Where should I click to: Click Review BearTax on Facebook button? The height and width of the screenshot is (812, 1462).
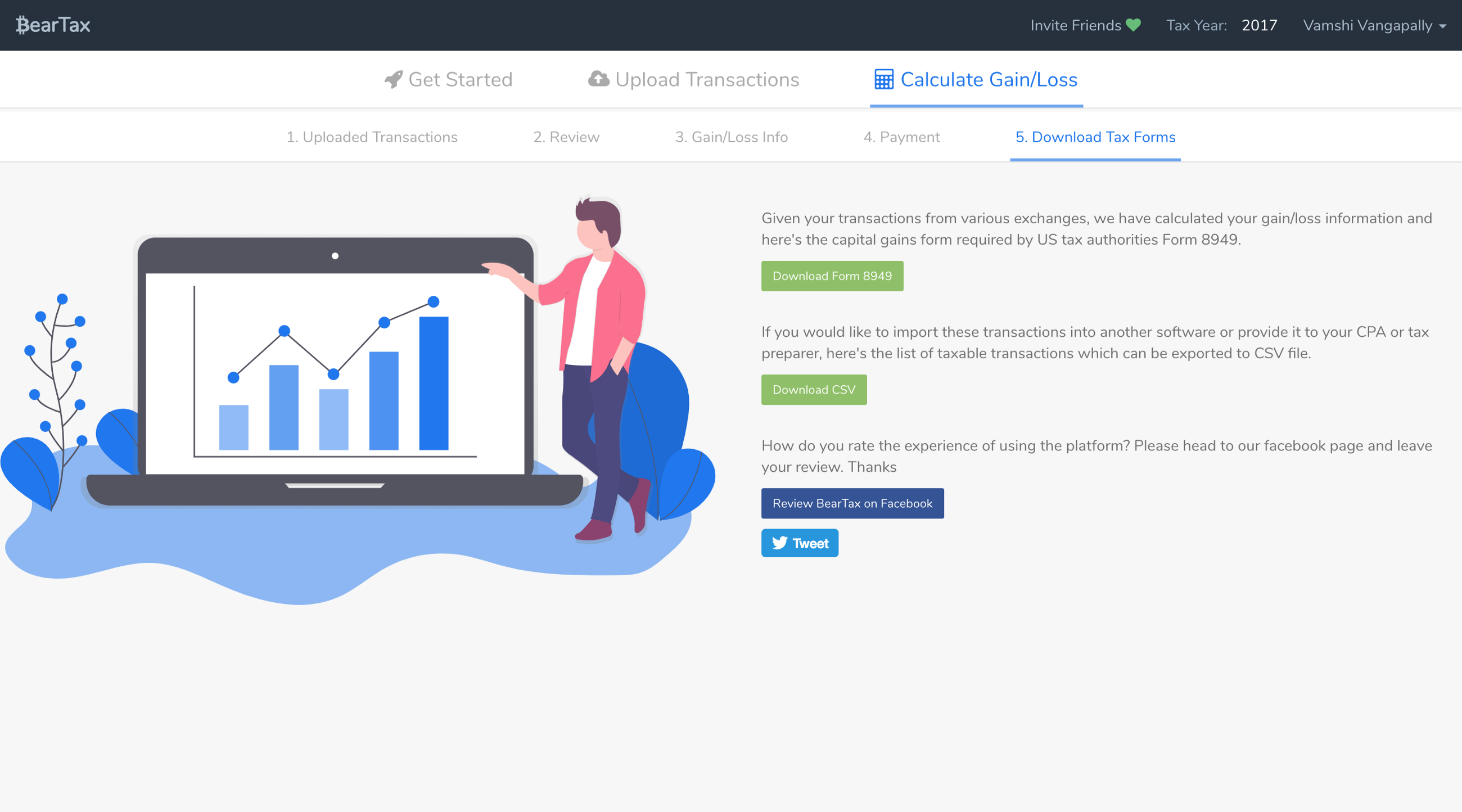(852, 503)
